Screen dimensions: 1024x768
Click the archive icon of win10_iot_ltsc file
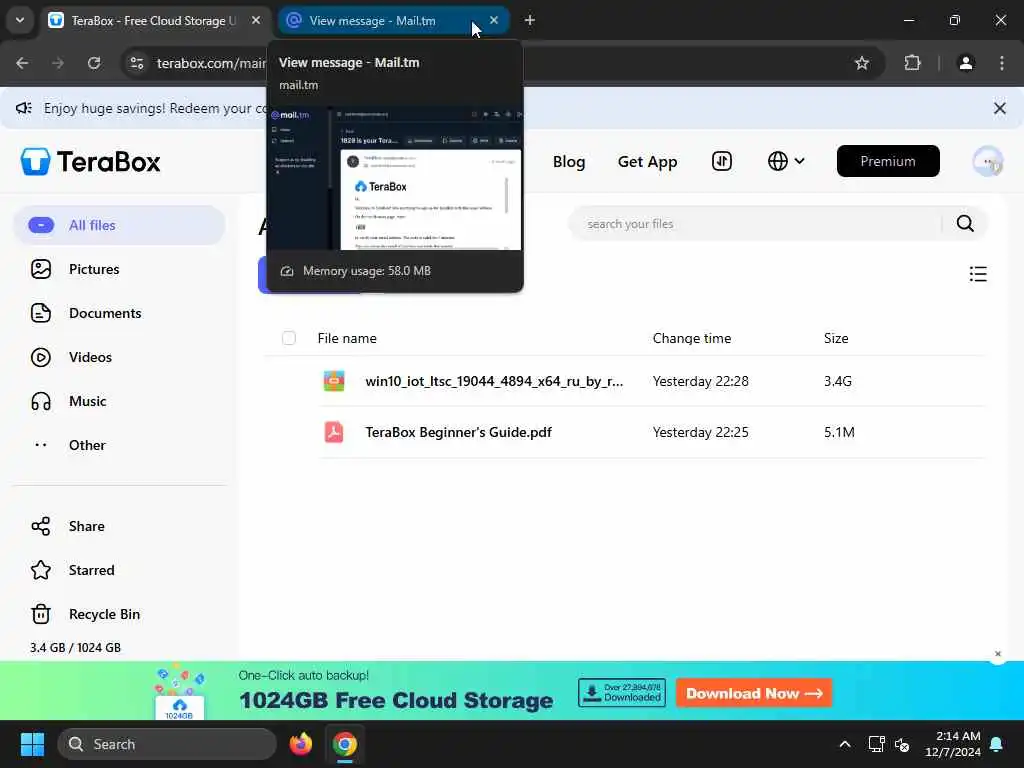tap(334, 381)
